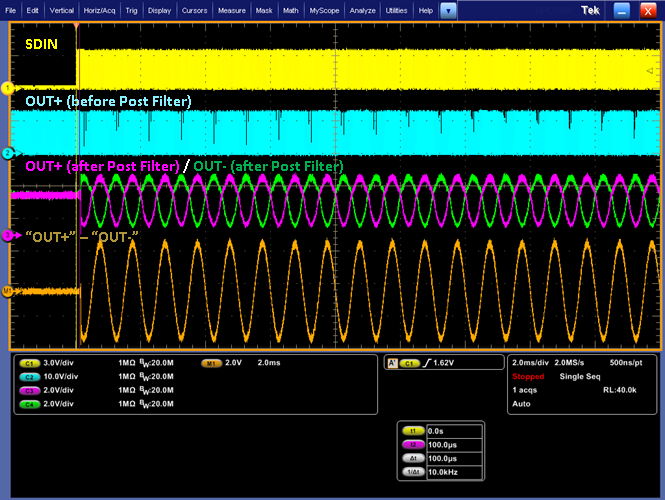Select the channel 2 waveform handle
Screen dimensions: 665x500
tap(6, 153)
